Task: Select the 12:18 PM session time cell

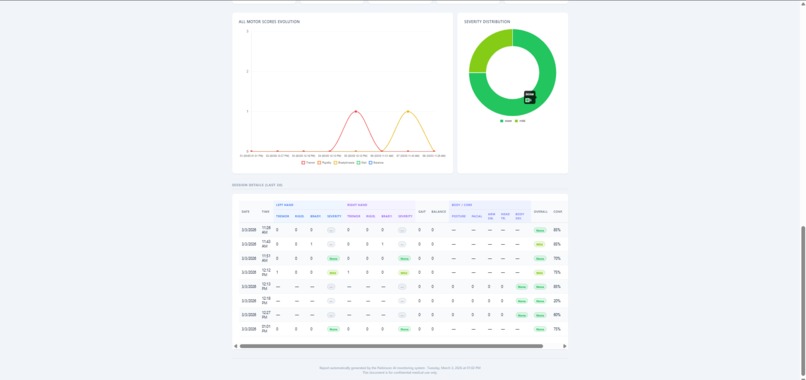Action: [x=266, y=300]
